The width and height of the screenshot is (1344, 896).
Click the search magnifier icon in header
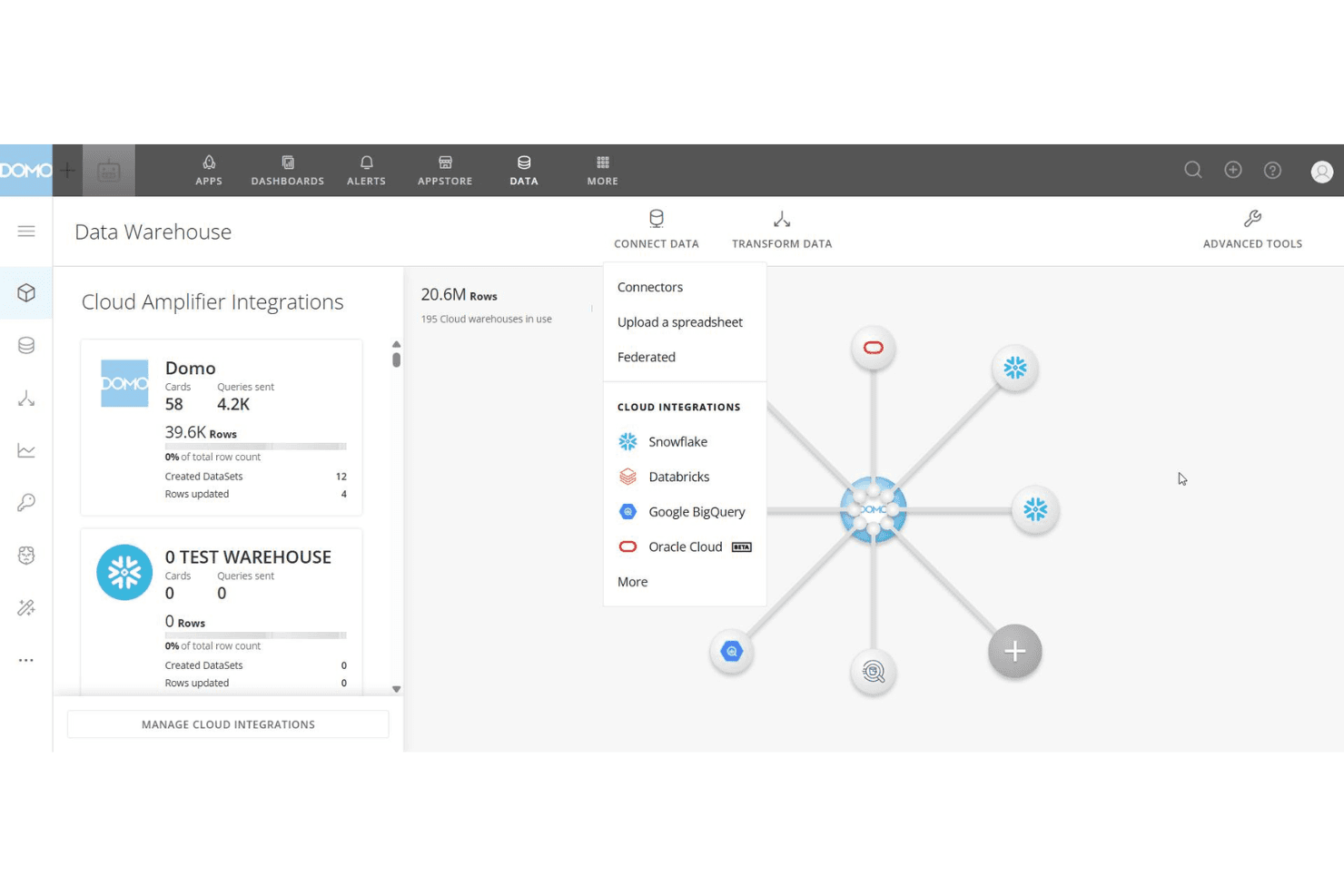1193,170
